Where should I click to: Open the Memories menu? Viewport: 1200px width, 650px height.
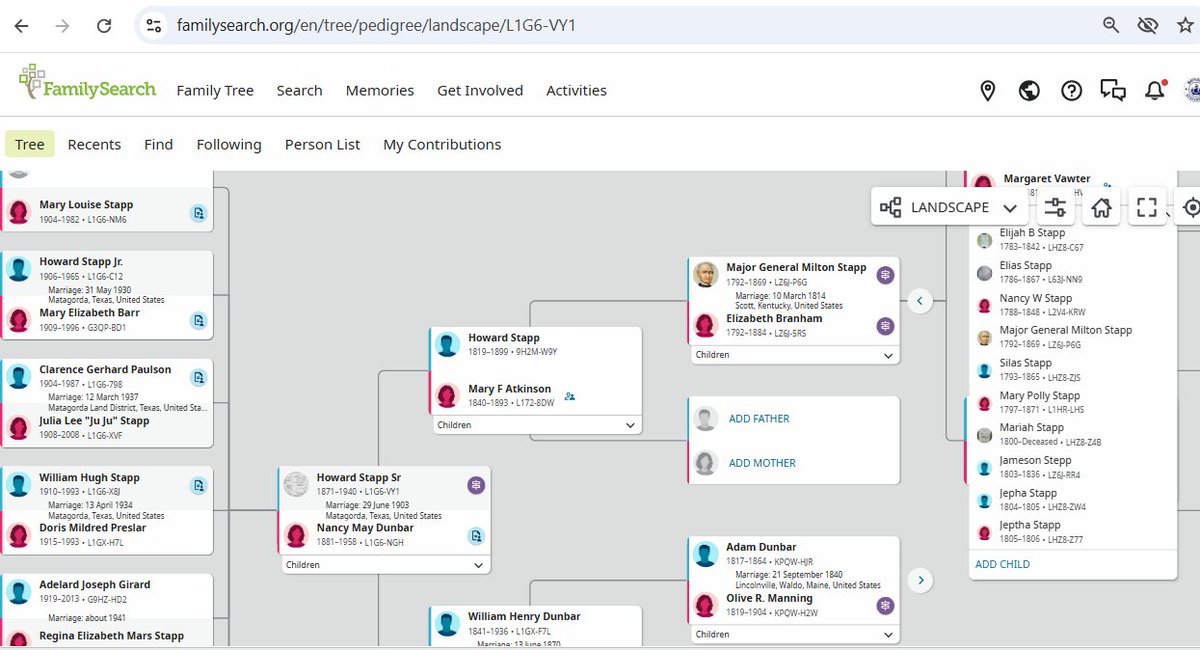[380, 90]
